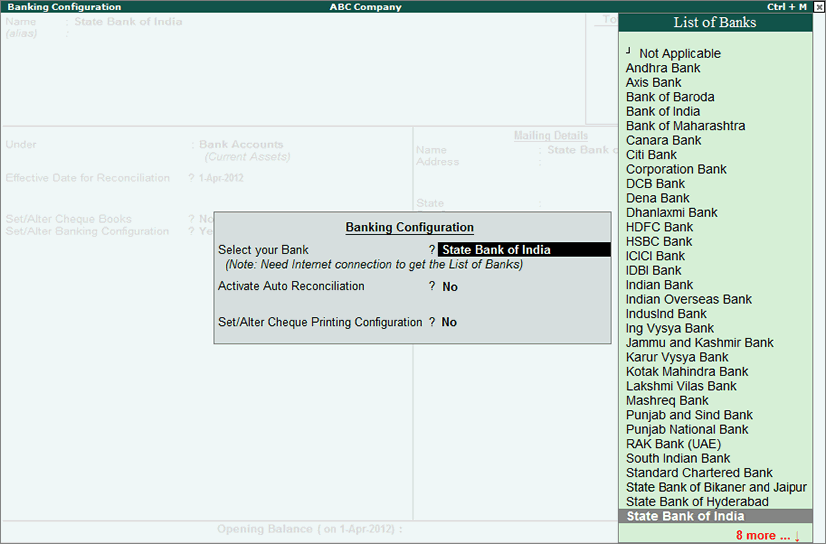Pick State Bank of Hyderabad
The height and width of the screenshot is (544, 826).
pyautogui.click(x=697, y=502)
